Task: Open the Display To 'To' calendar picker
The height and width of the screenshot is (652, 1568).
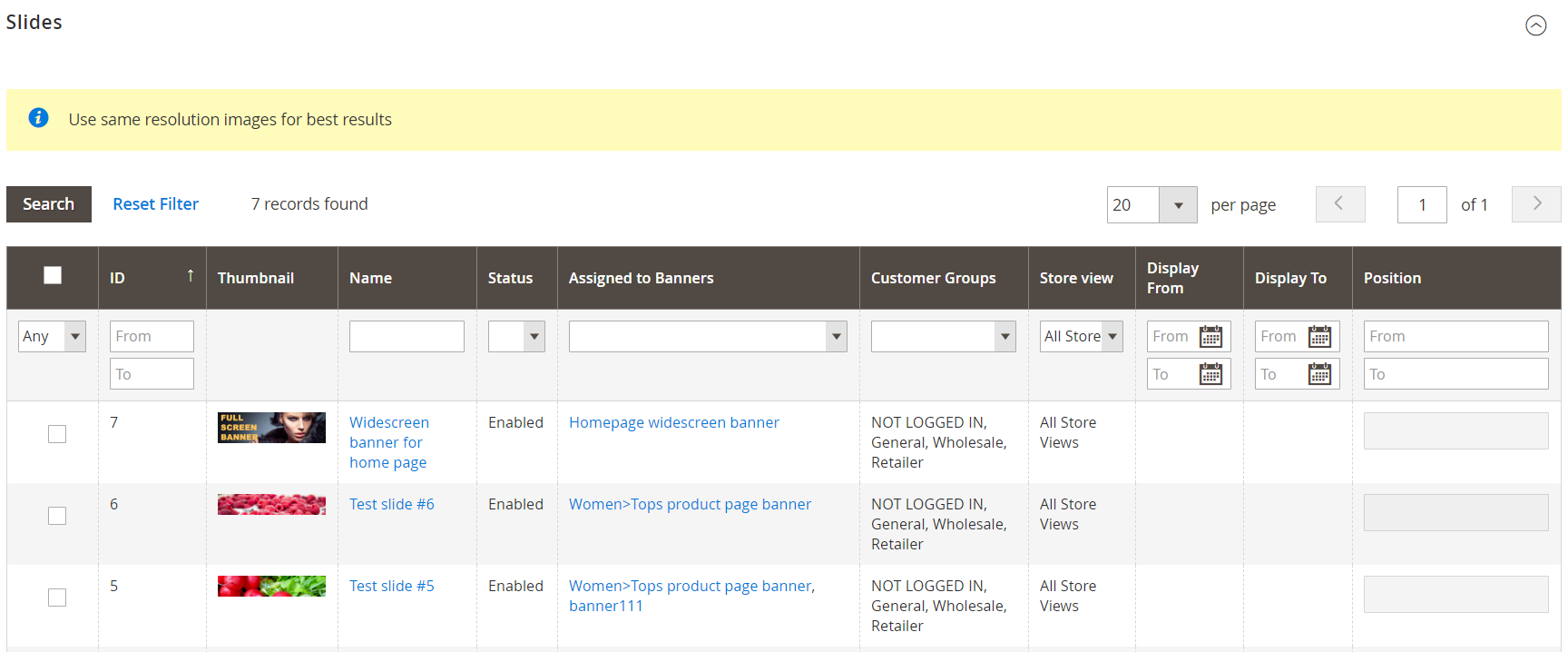Action: (1319, 374)
